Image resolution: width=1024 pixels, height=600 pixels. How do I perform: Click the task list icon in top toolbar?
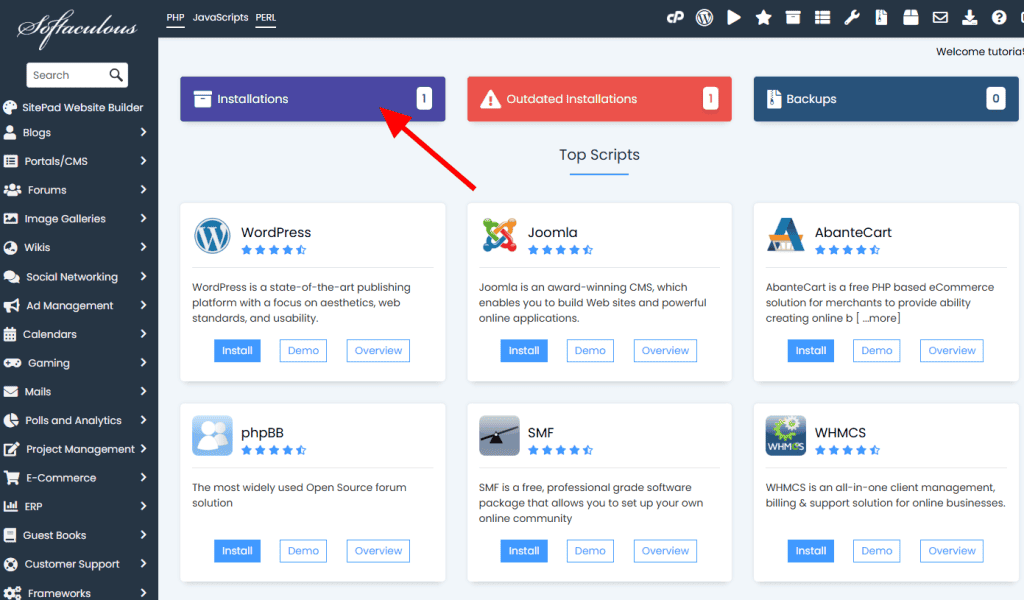click(x=822, y=18)
